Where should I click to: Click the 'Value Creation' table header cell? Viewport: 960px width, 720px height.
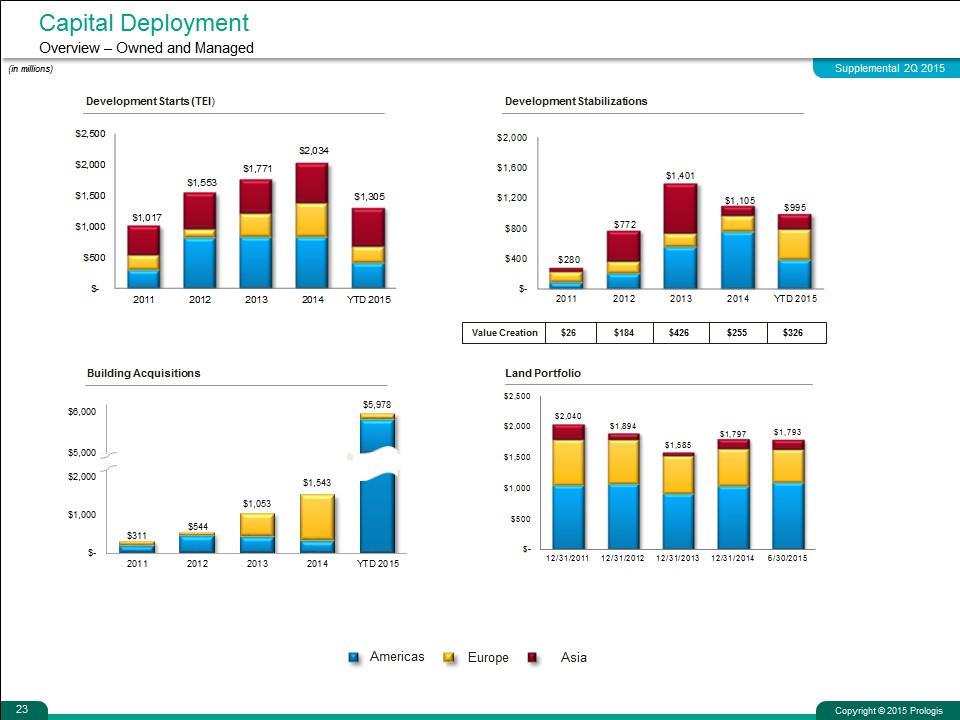click(504, 332)
